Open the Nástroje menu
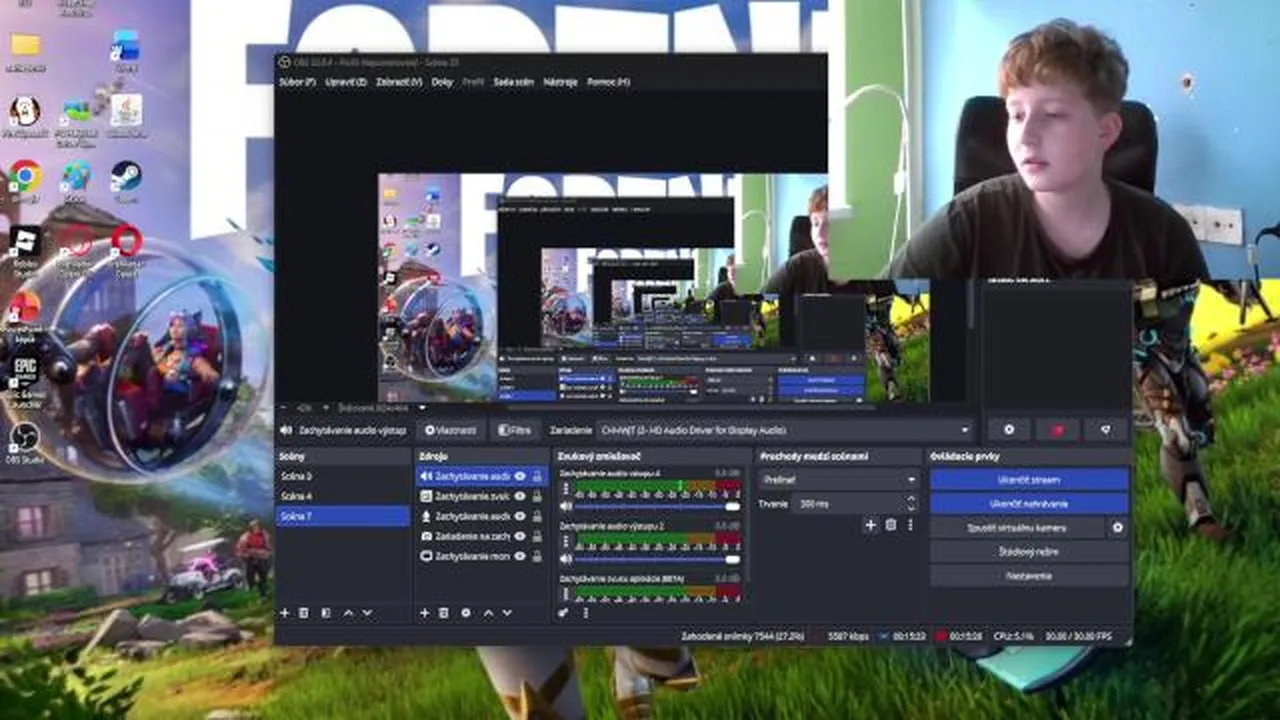Screen dimensions: 1280x720 click(x=560, y=82)
